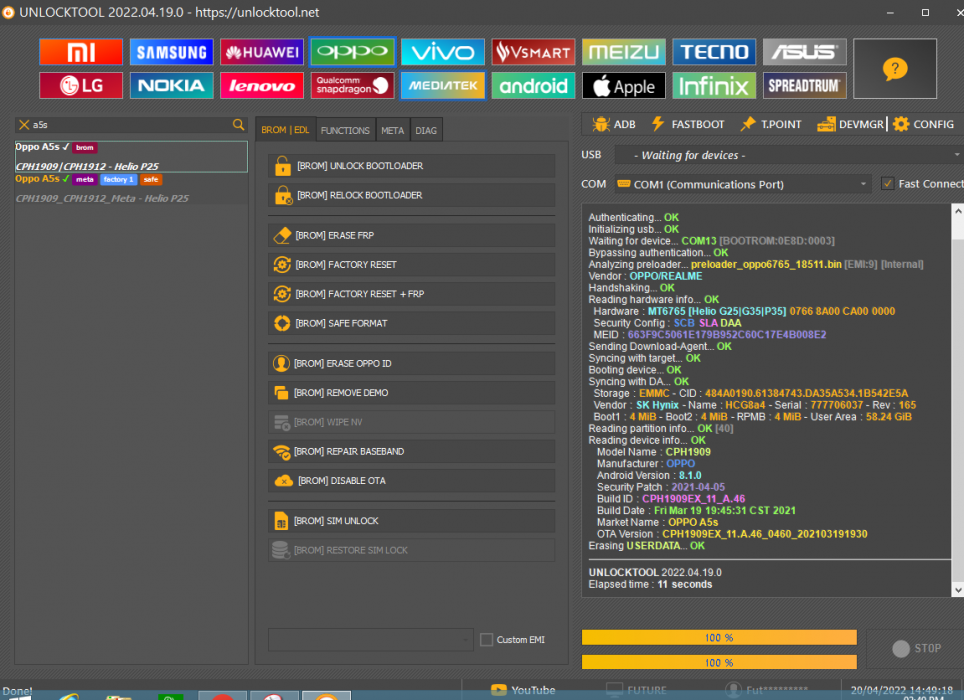Toggle the Fast Connect checkbox
The width and height of the screenshot is (964, 700).
(x=887, y=183)
